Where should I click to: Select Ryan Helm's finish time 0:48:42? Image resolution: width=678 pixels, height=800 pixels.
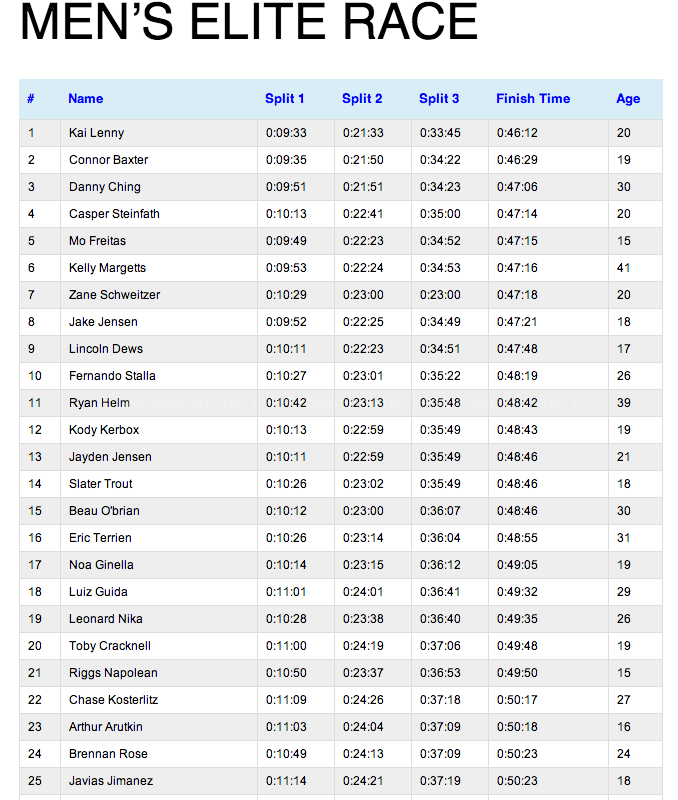coord(517,403)
